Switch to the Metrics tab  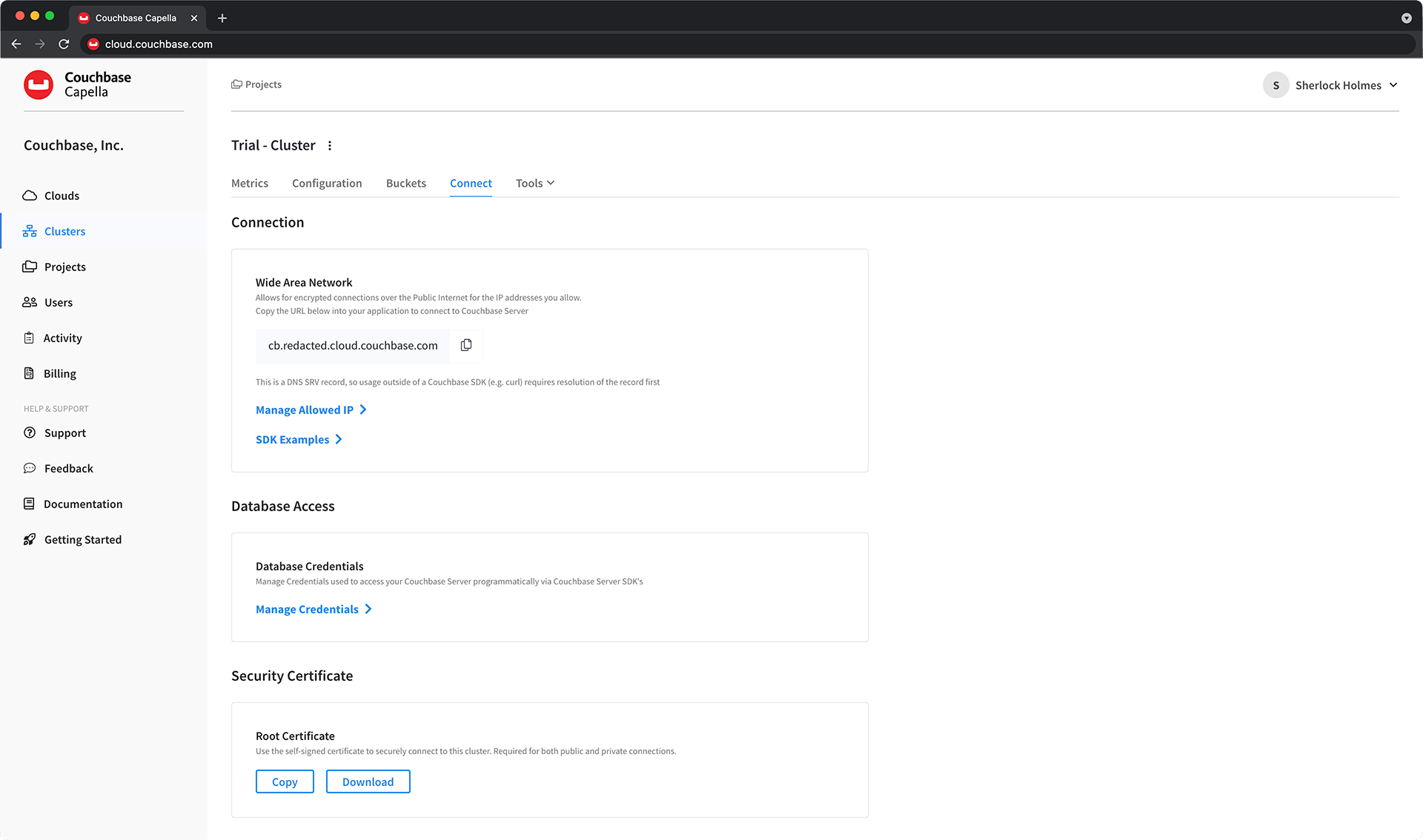point(250,183)
